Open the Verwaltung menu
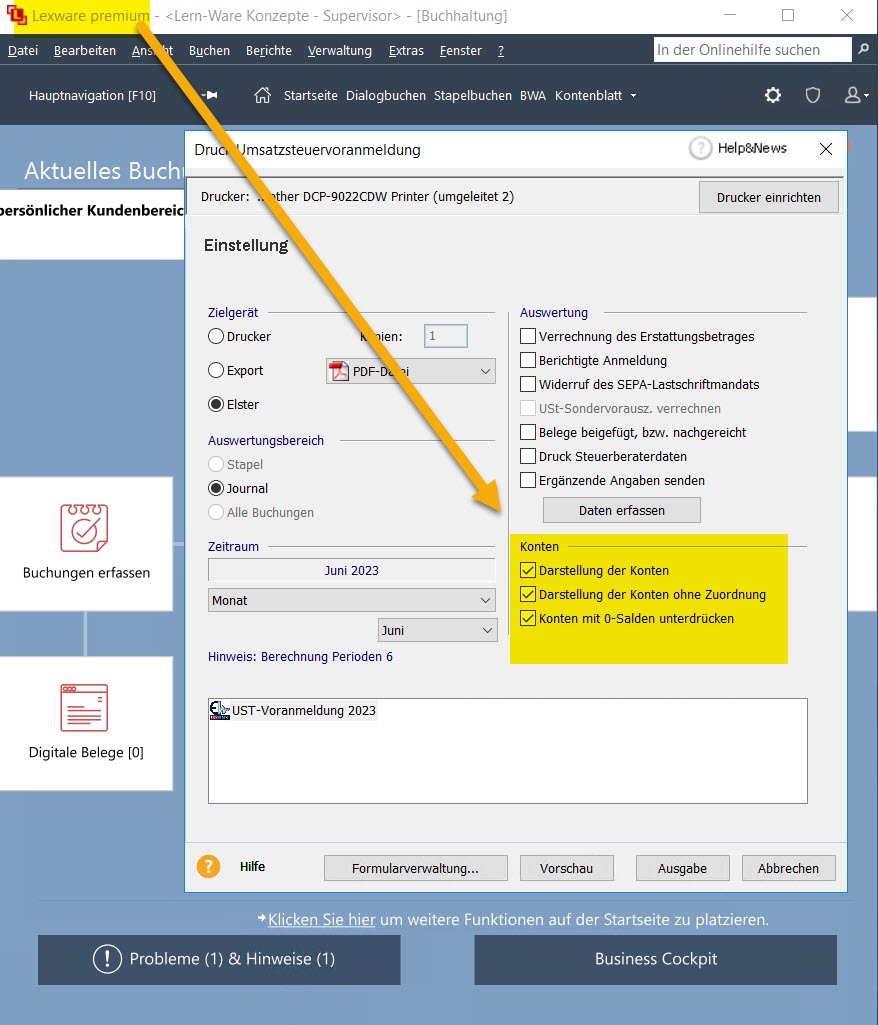The width and height of the screenshot is (878, 1025). tap(340, 50)
